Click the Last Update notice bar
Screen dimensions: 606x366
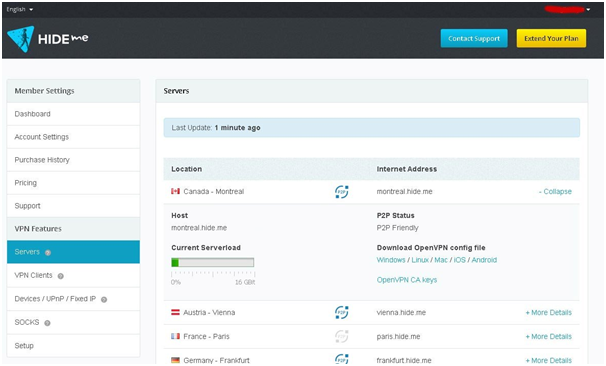[x=371, y=128]
